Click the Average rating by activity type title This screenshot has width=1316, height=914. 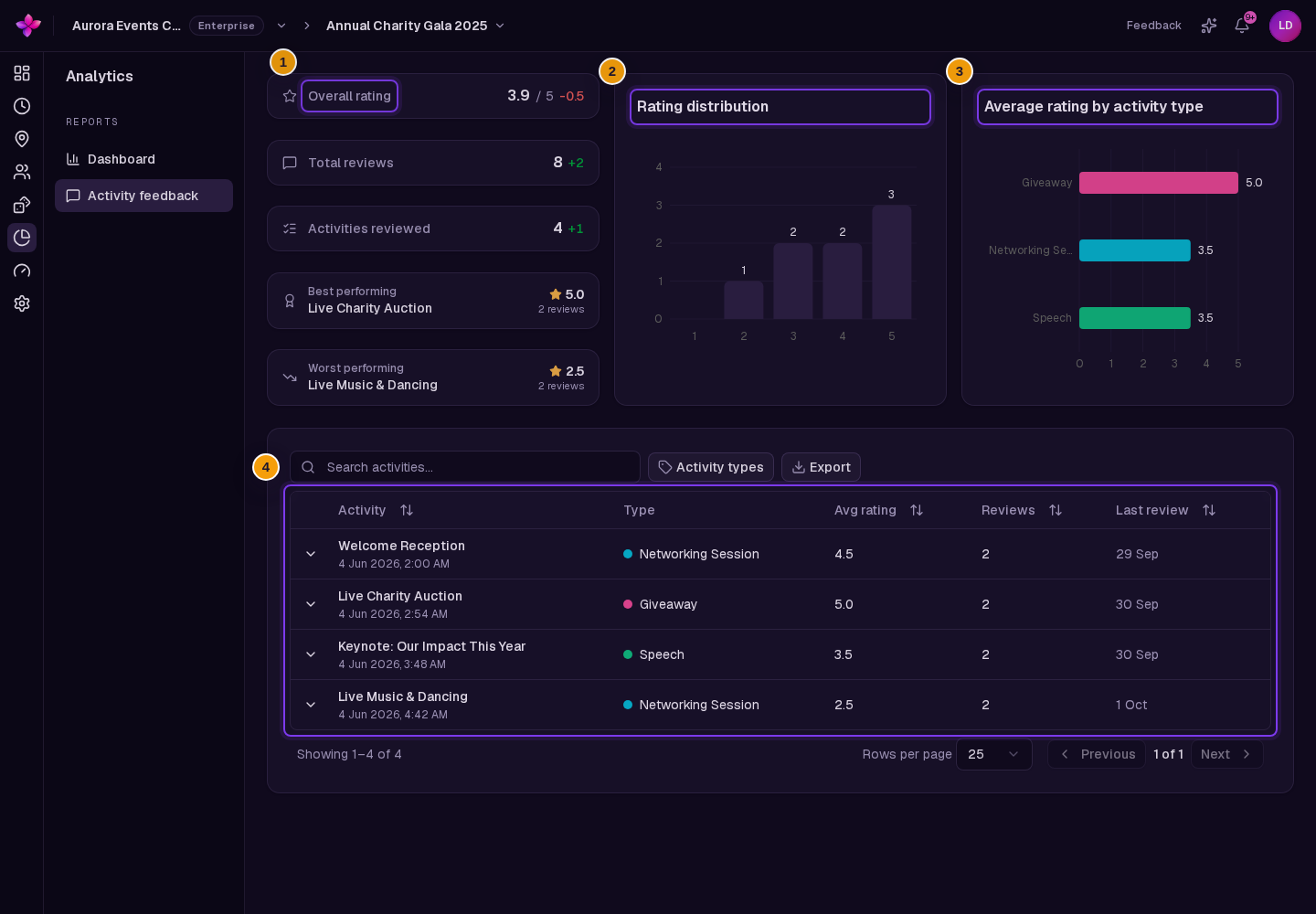tap(1094, 107)
